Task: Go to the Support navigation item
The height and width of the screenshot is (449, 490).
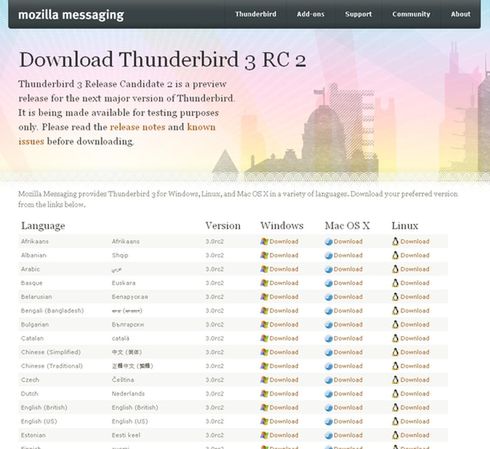Action: pyautogui.click(x=358, y=14)
